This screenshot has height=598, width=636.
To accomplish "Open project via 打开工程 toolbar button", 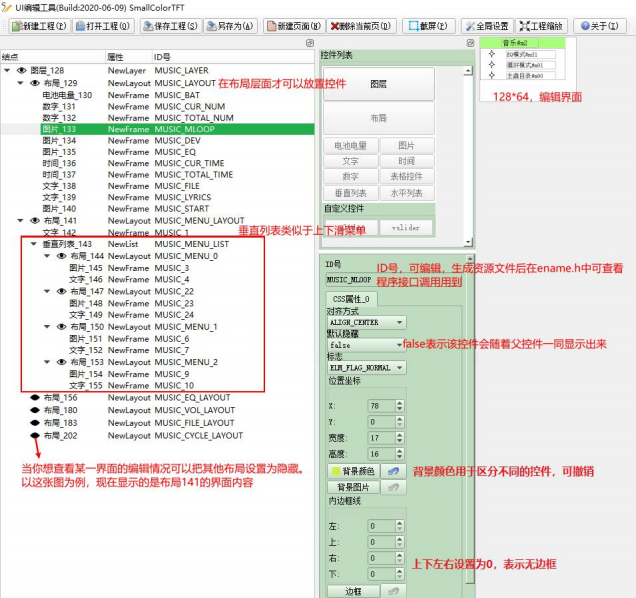I will [103, 26].
